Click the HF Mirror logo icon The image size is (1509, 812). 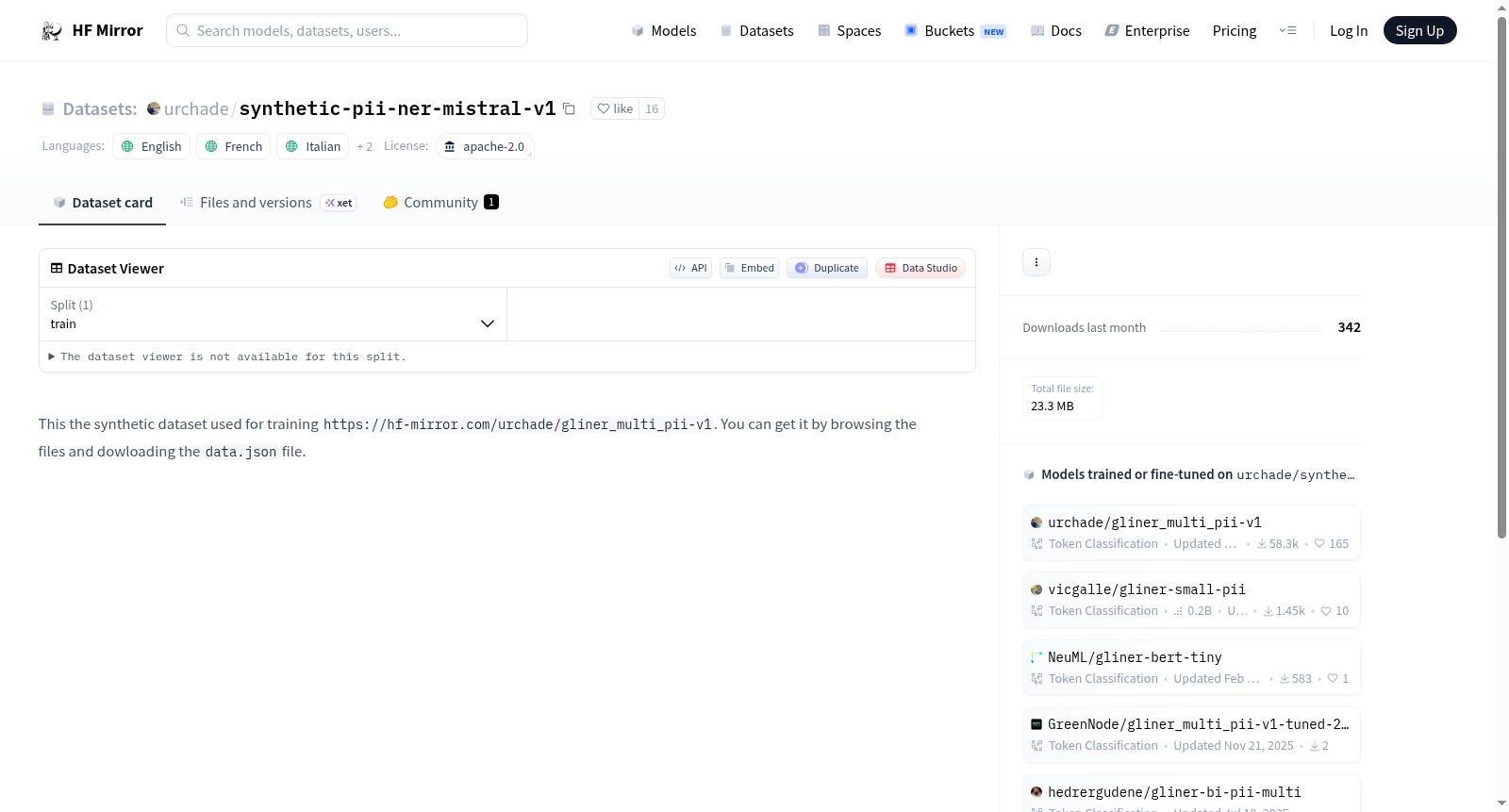point(52,31)
